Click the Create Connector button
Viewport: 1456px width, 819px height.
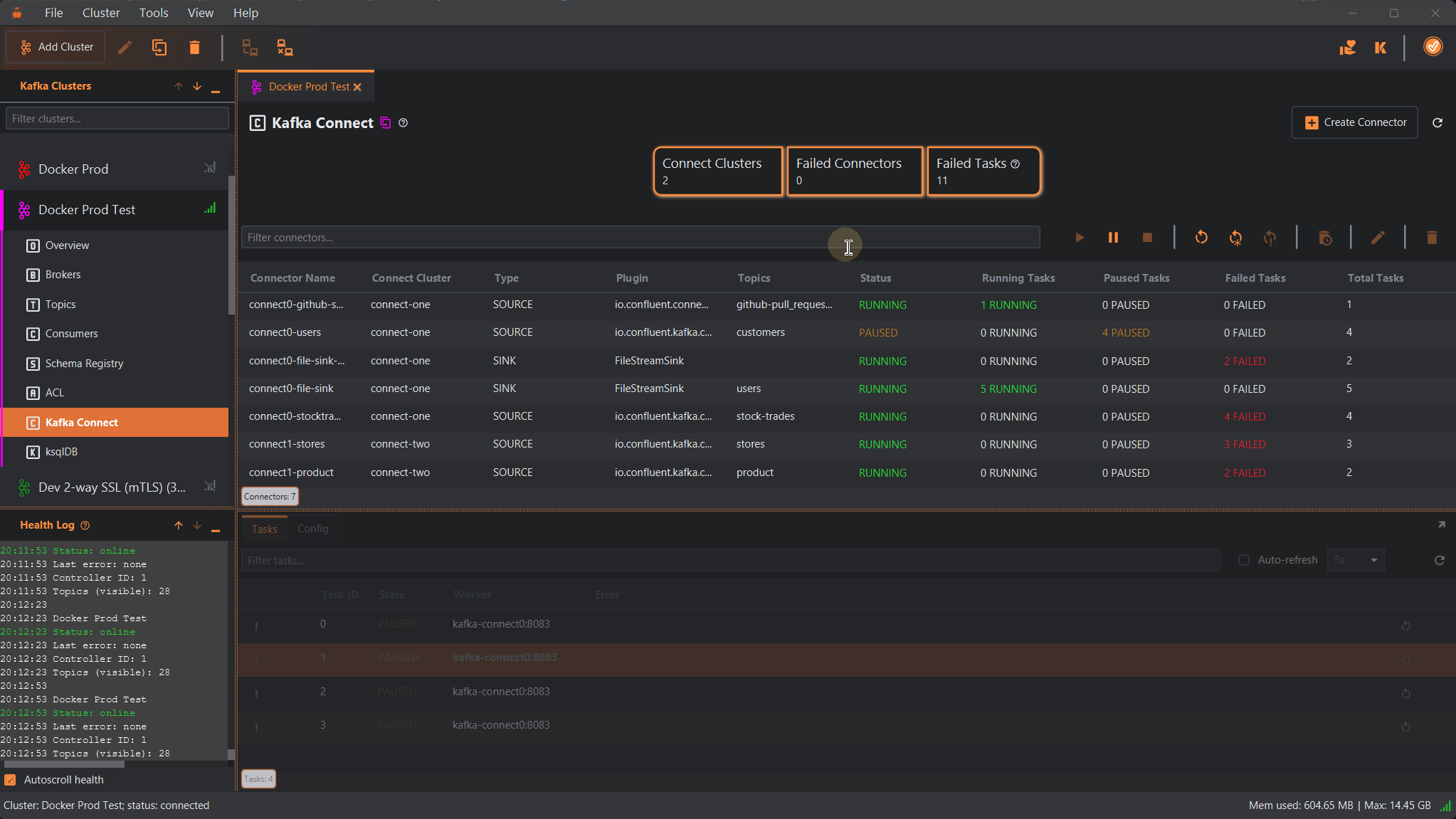pos(1354,122)
